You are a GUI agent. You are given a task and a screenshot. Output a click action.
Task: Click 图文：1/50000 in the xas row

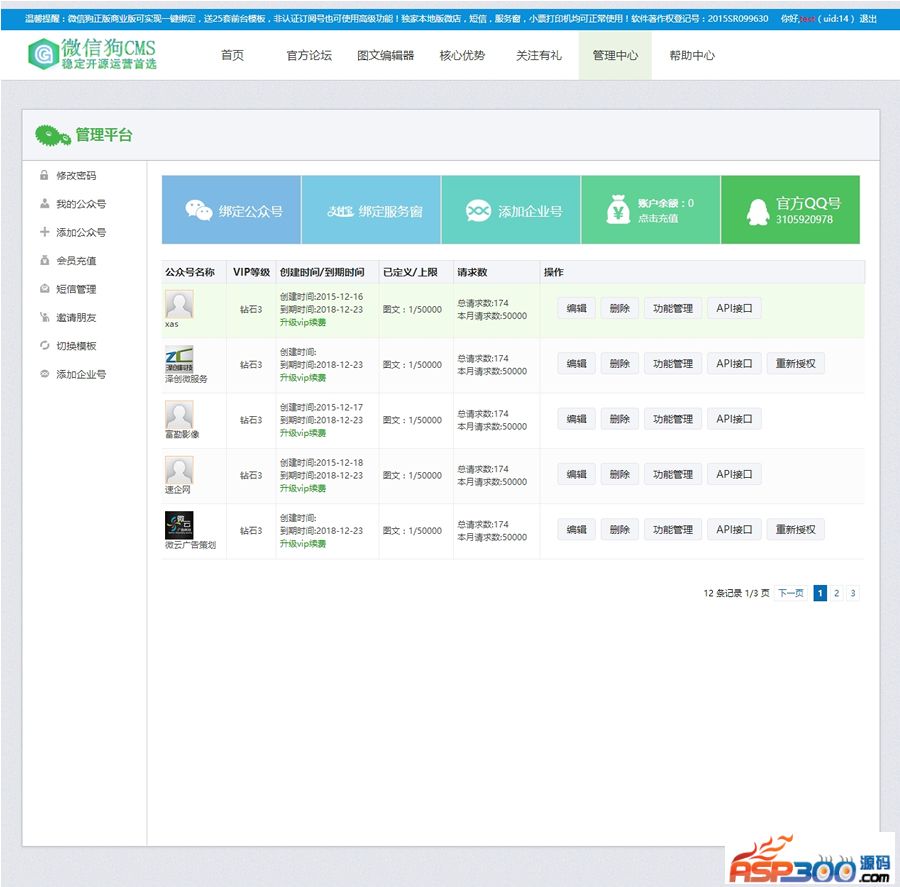coord(412,309)
